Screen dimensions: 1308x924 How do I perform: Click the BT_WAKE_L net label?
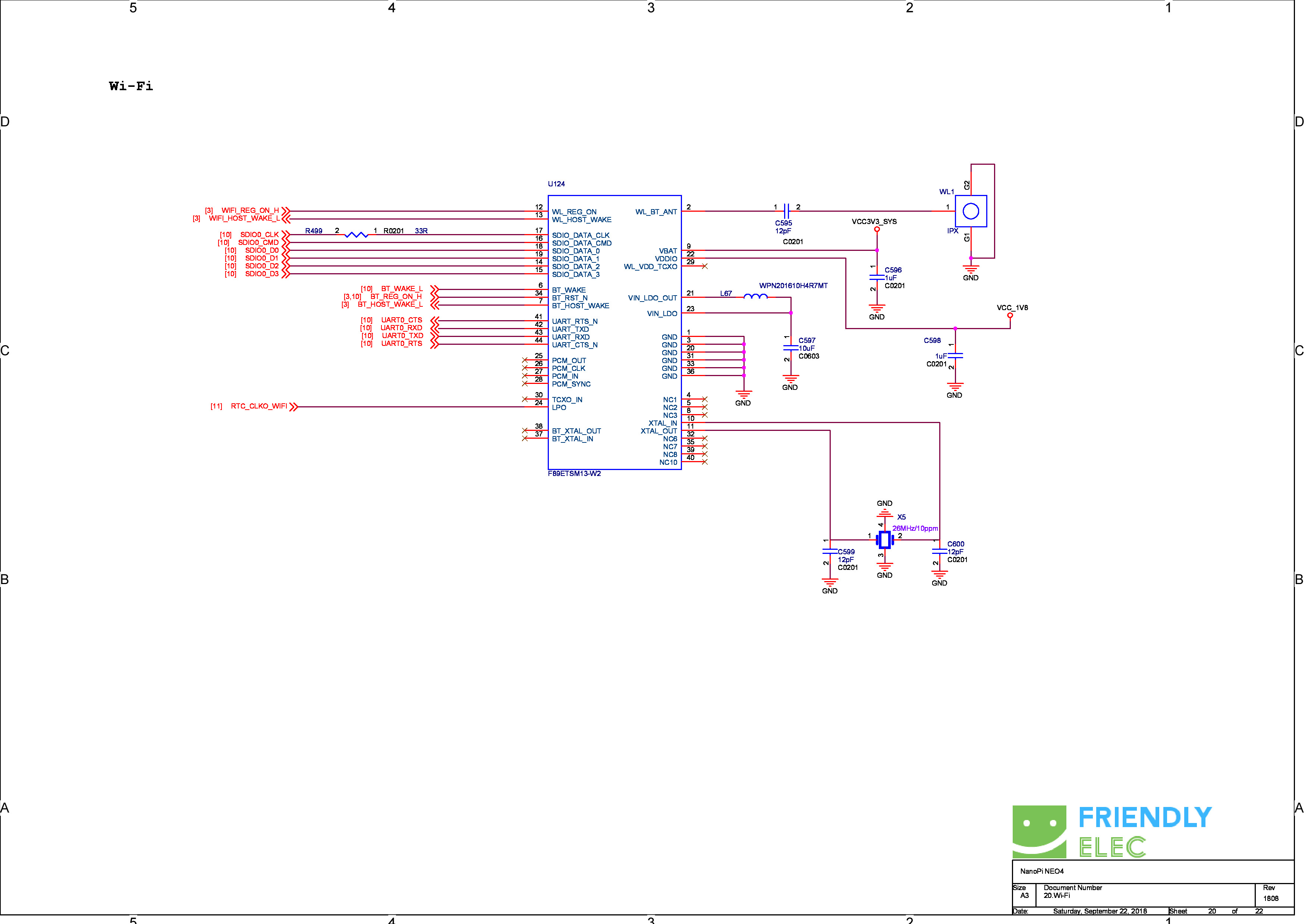pyautogui.click(x=402, y=288)
